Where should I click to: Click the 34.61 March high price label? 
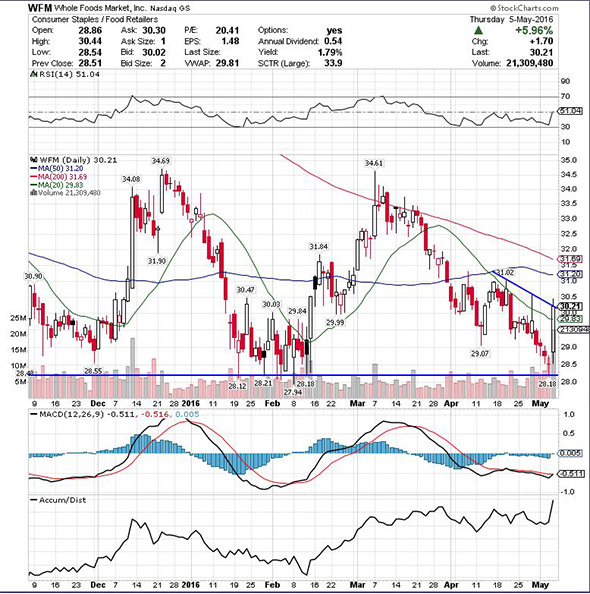point(374,163)
